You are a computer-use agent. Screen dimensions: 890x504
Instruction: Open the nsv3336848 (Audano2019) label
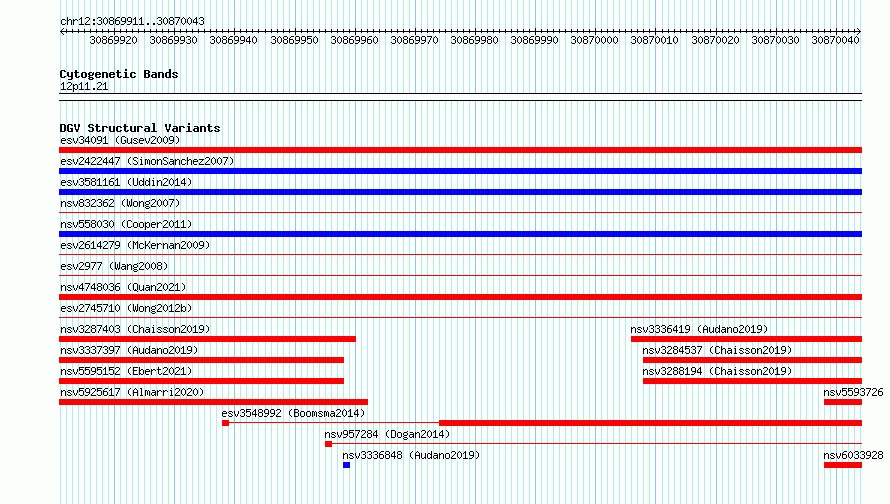point(411,455)
